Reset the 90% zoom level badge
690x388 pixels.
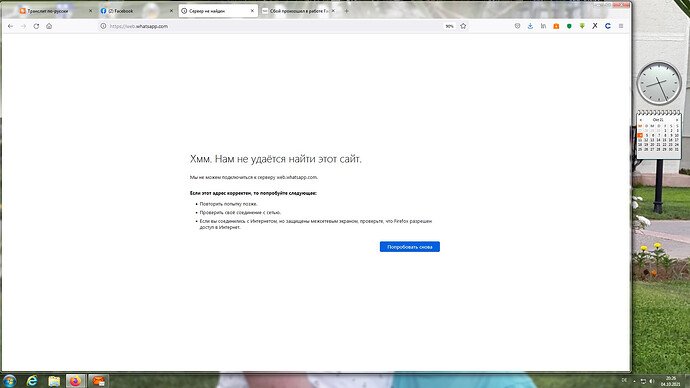(x=449, y=26)
